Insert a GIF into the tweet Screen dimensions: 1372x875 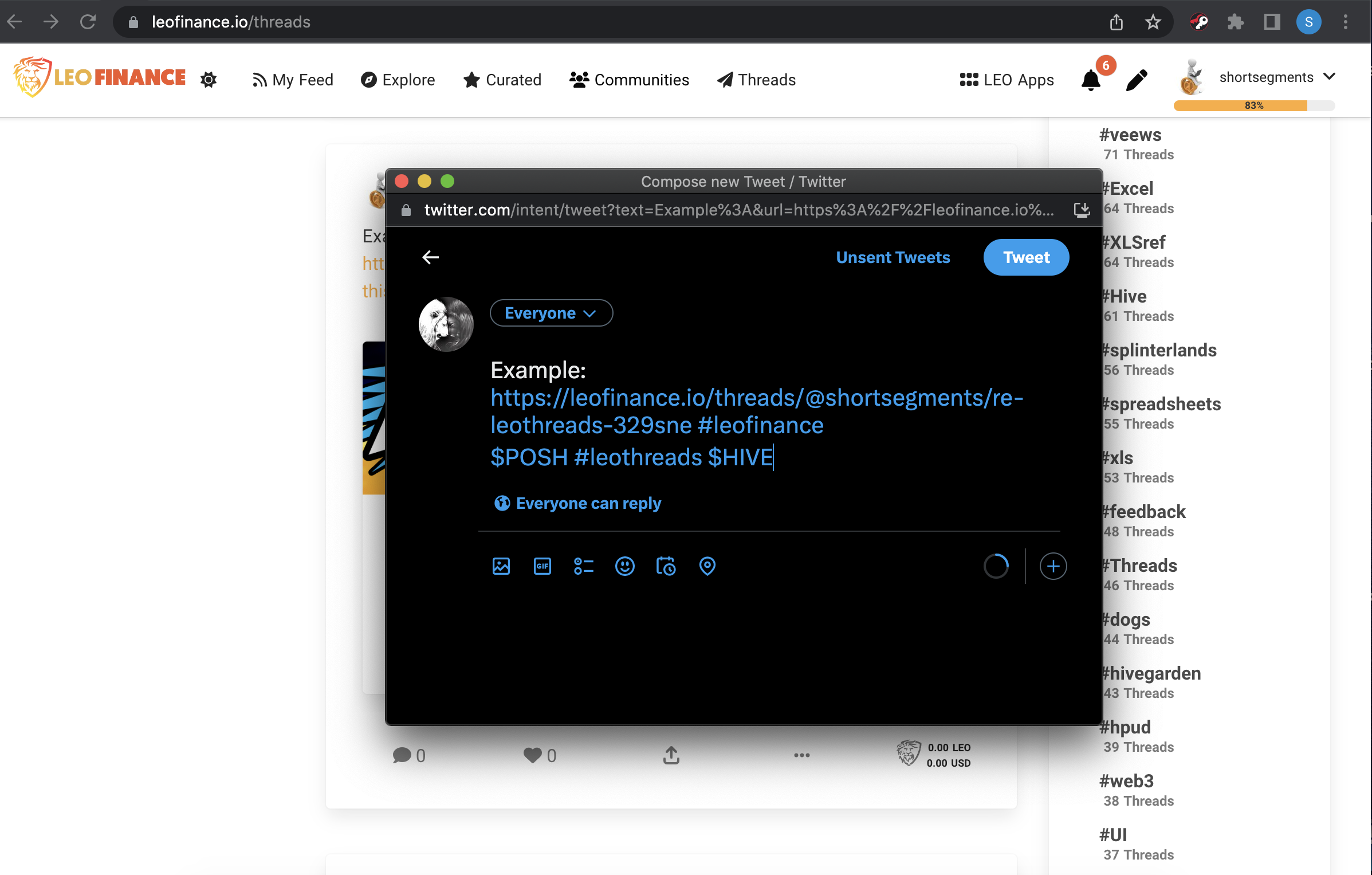pos(542,566)
